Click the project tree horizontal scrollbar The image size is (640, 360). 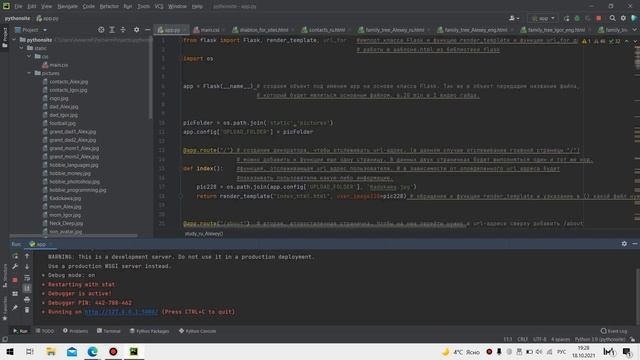(x=73, y=236)
